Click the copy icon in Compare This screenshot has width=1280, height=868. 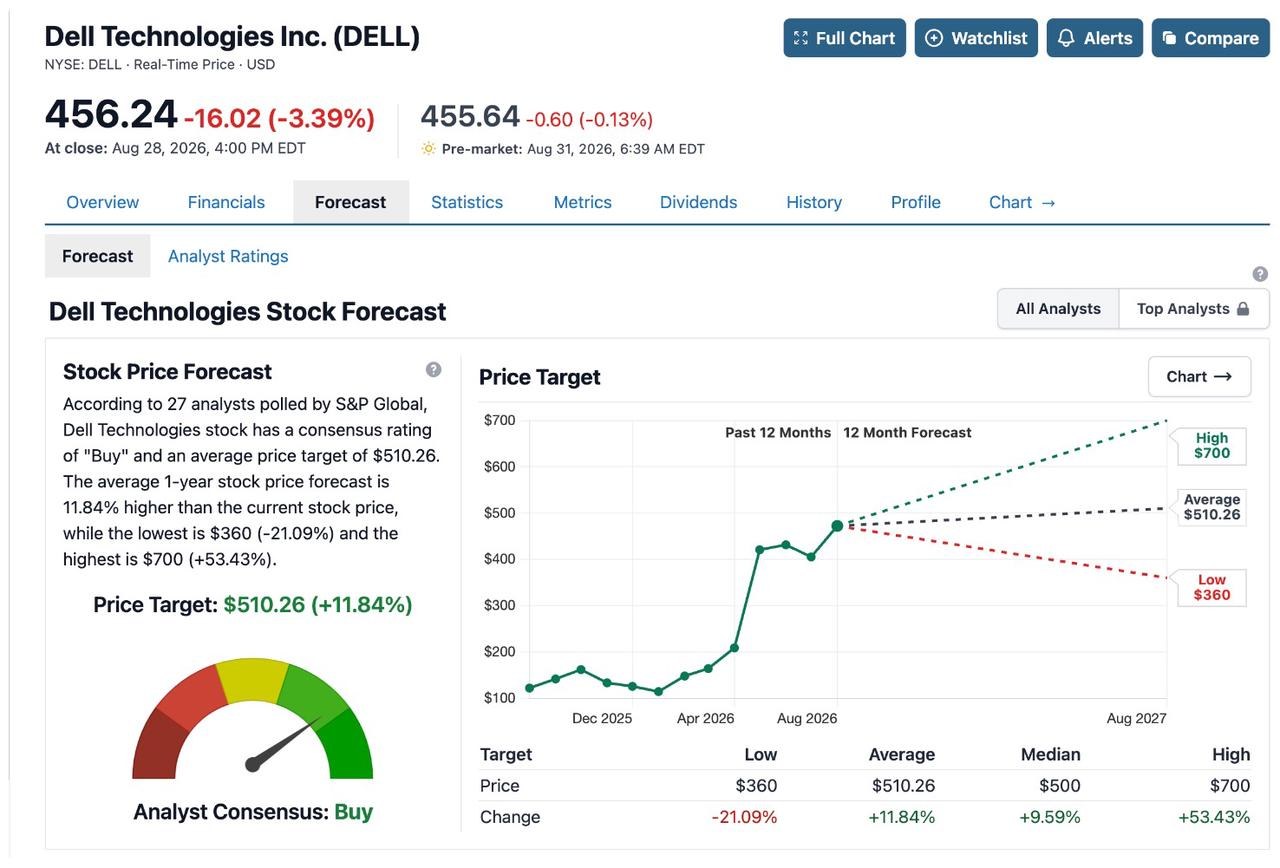[1169, 38]
